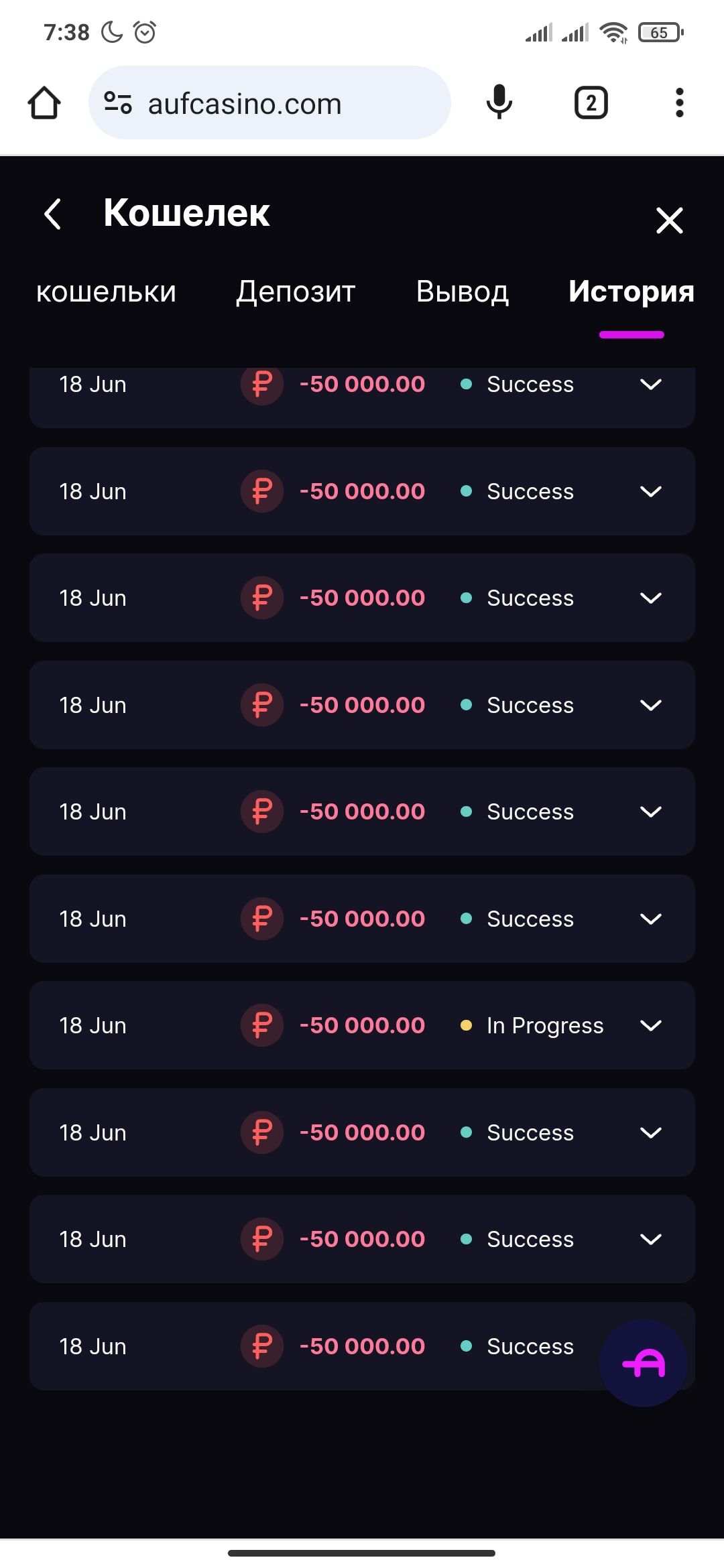Tap the yellow In Progress status dot
Screen dimensions: 724x1568
[466, 1025]
